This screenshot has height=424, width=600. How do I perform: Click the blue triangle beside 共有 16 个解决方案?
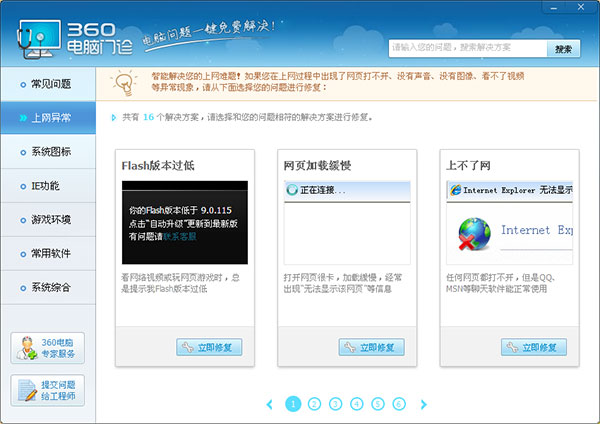[114, 117]
